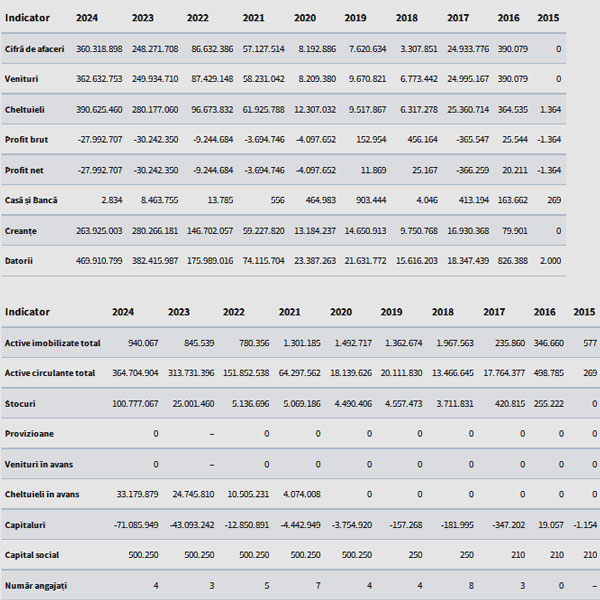The width and height of the screenshot is (600, 600).
Task: Click the 2024 Cifră de afaceri value 360.318.898
Action: tap(99, 49)
